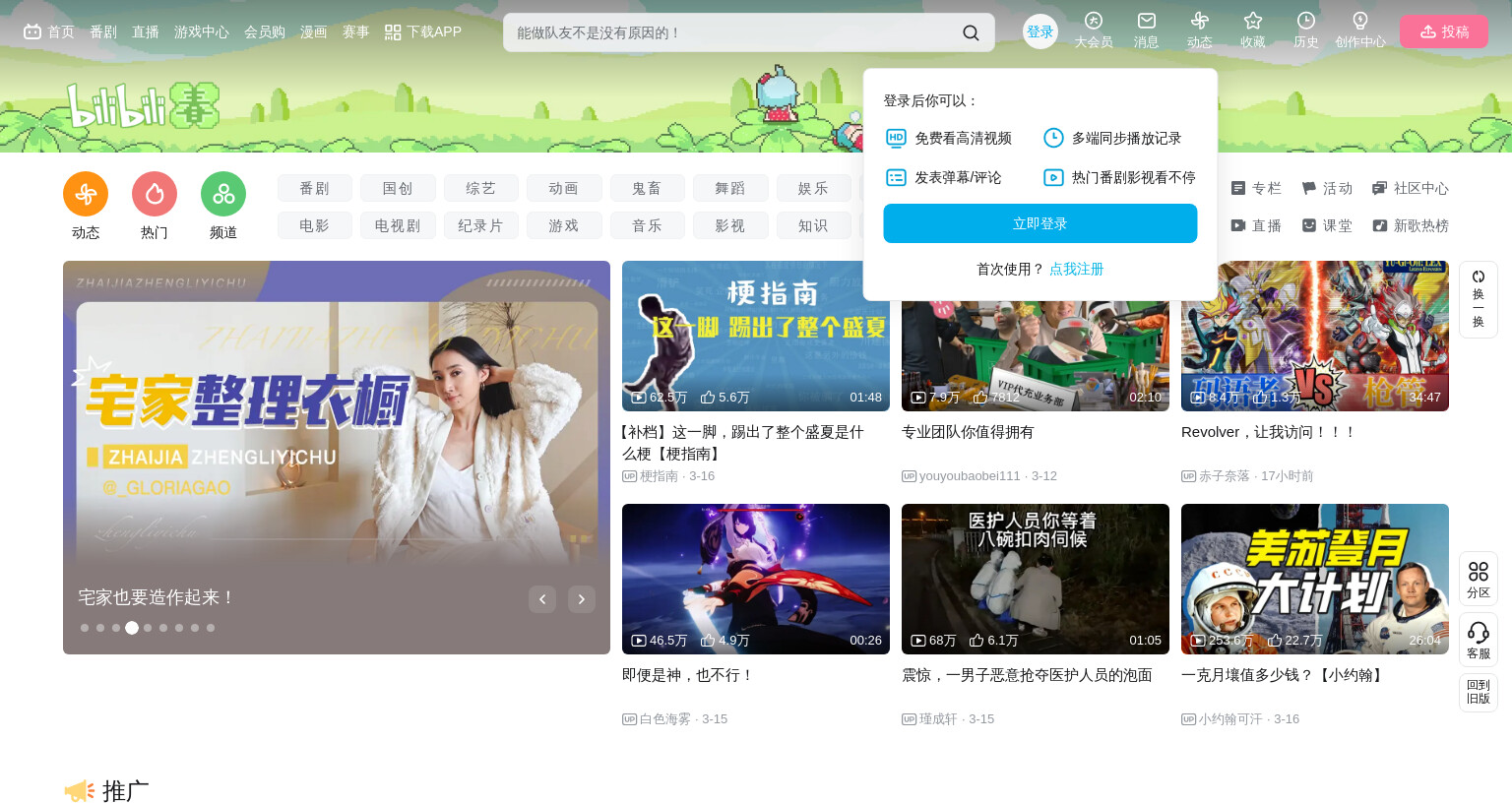
Task: Select the 动画 category tag
Action: tap(564, 188)
